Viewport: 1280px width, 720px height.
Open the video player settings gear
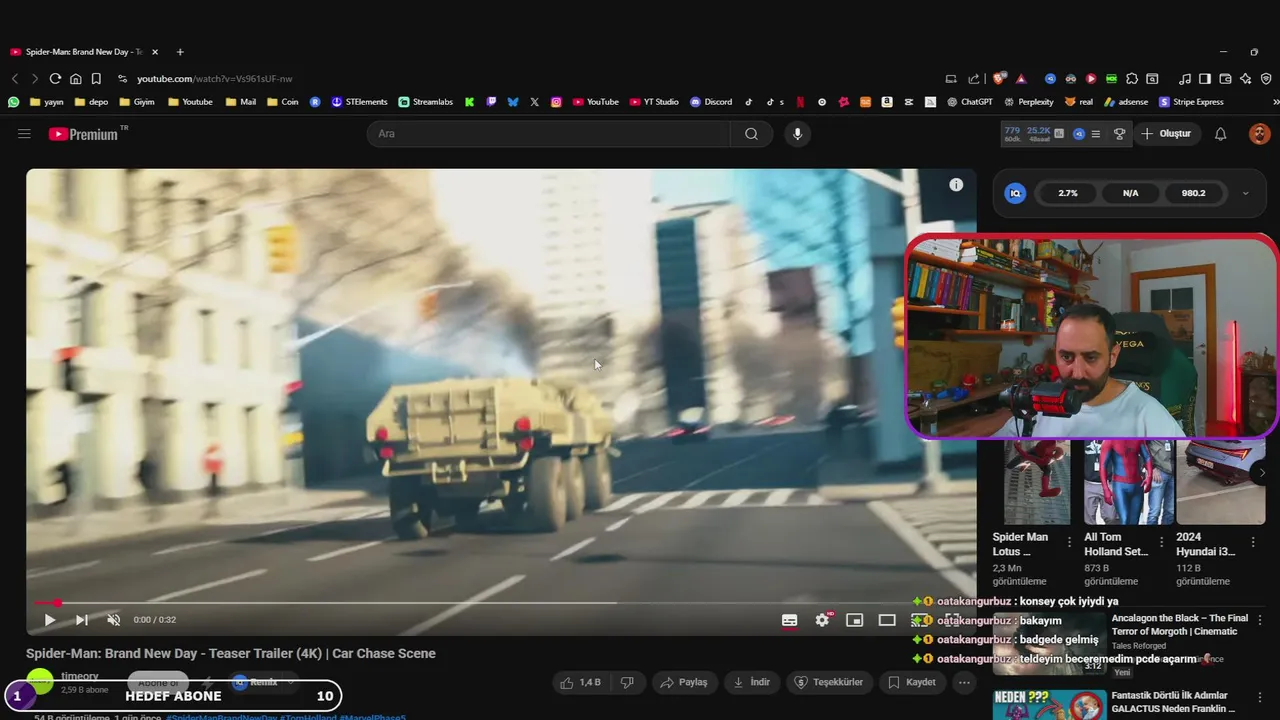[822, 620]
